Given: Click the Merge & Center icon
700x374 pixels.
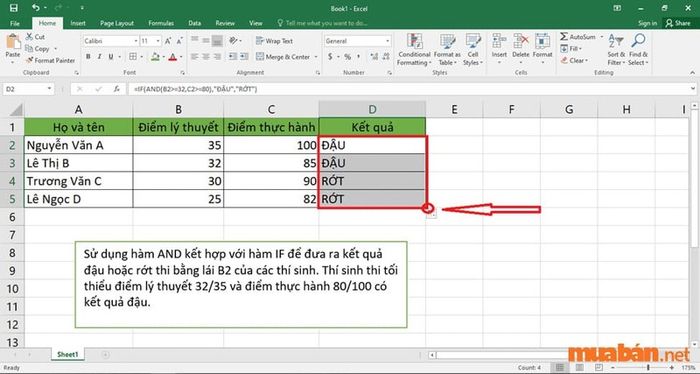Looking at the screenshot, I should [x=260, y=57].
